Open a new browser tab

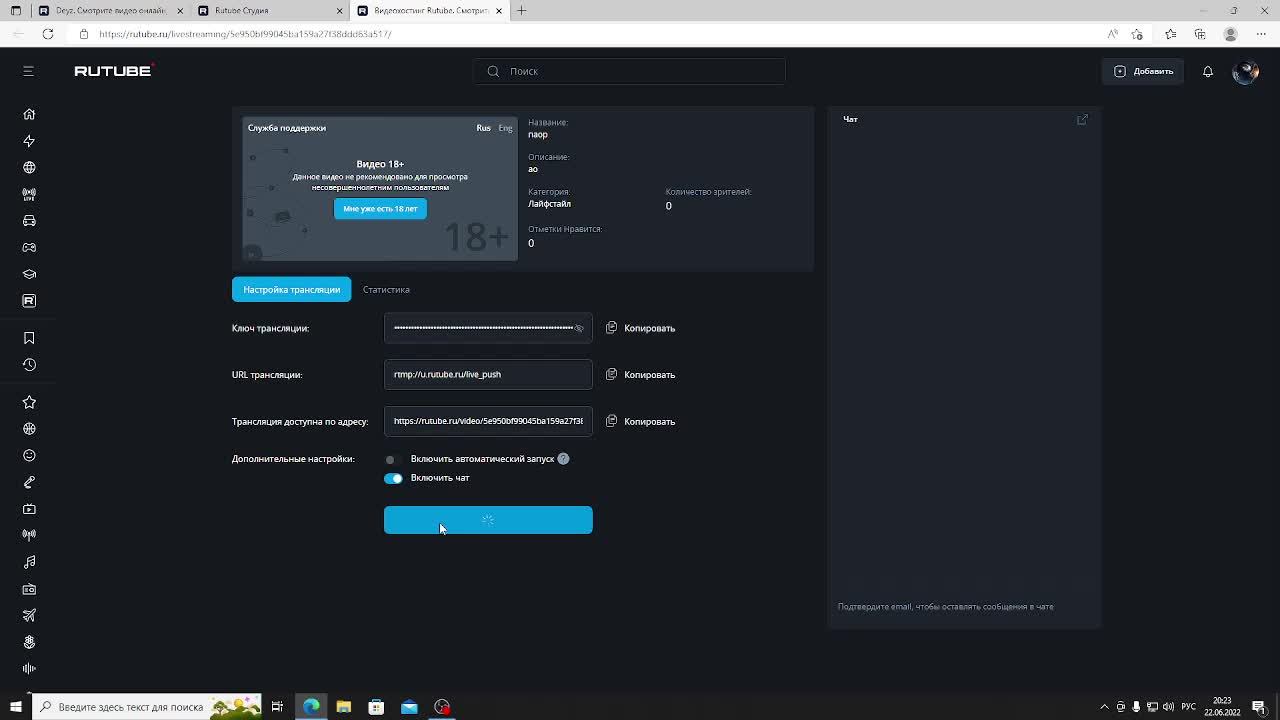click(521, 11)
